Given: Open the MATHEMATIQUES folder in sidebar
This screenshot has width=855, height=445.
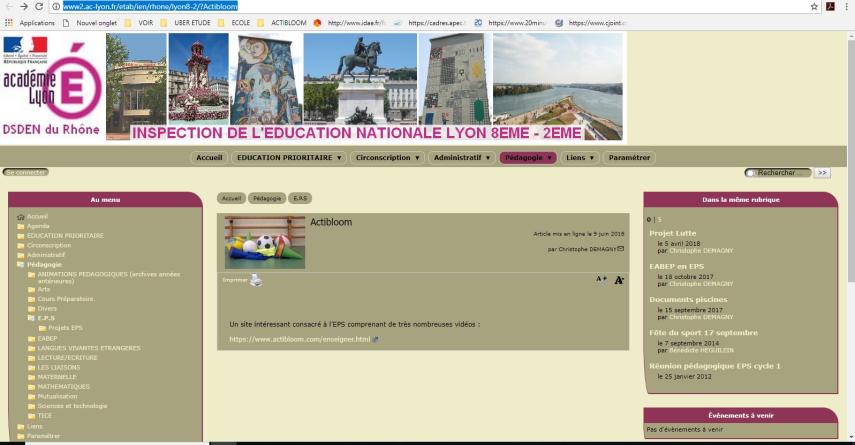Looking at the screenshot, I should tap(63, 386).
